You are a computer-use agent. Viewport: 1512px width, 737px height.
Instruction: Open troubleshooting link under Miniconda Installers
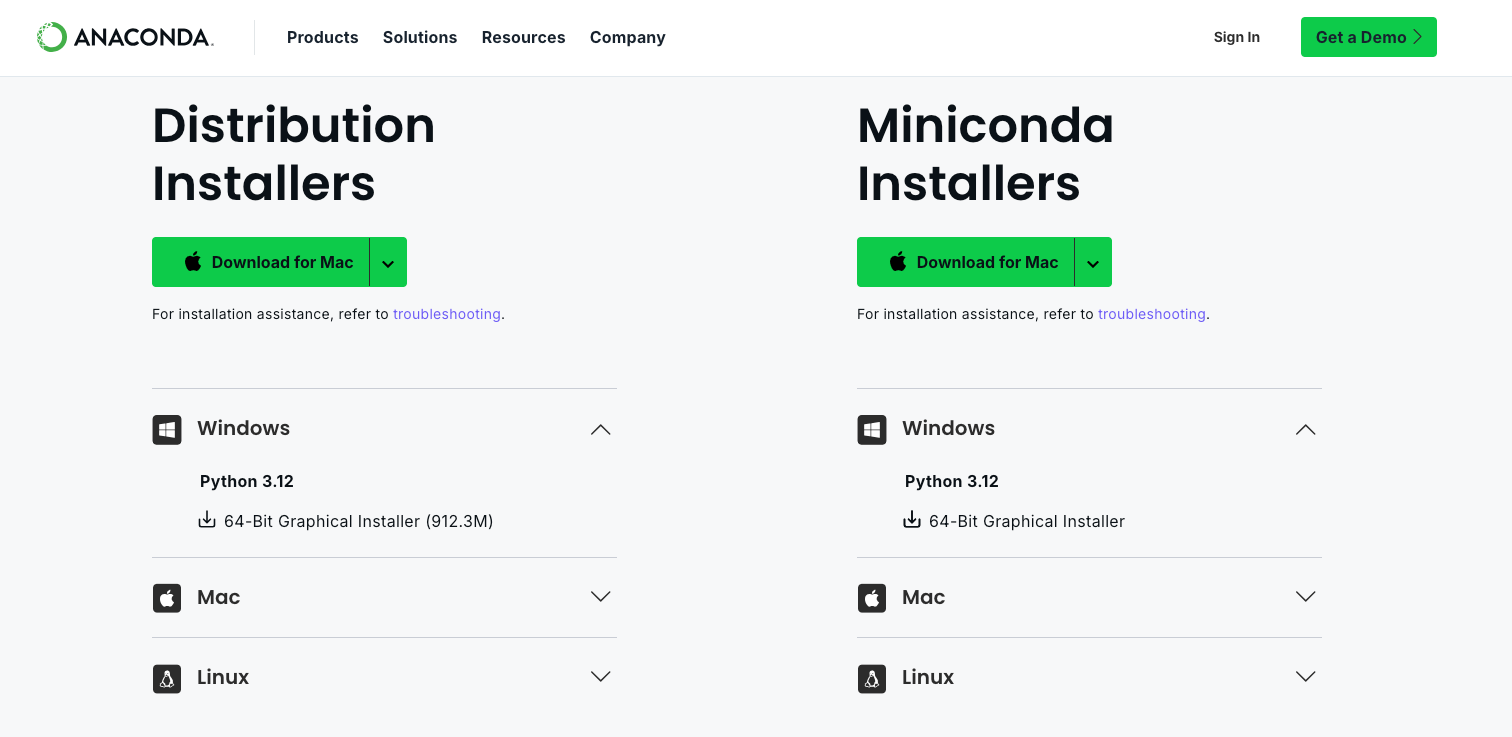coord(1152,314)
